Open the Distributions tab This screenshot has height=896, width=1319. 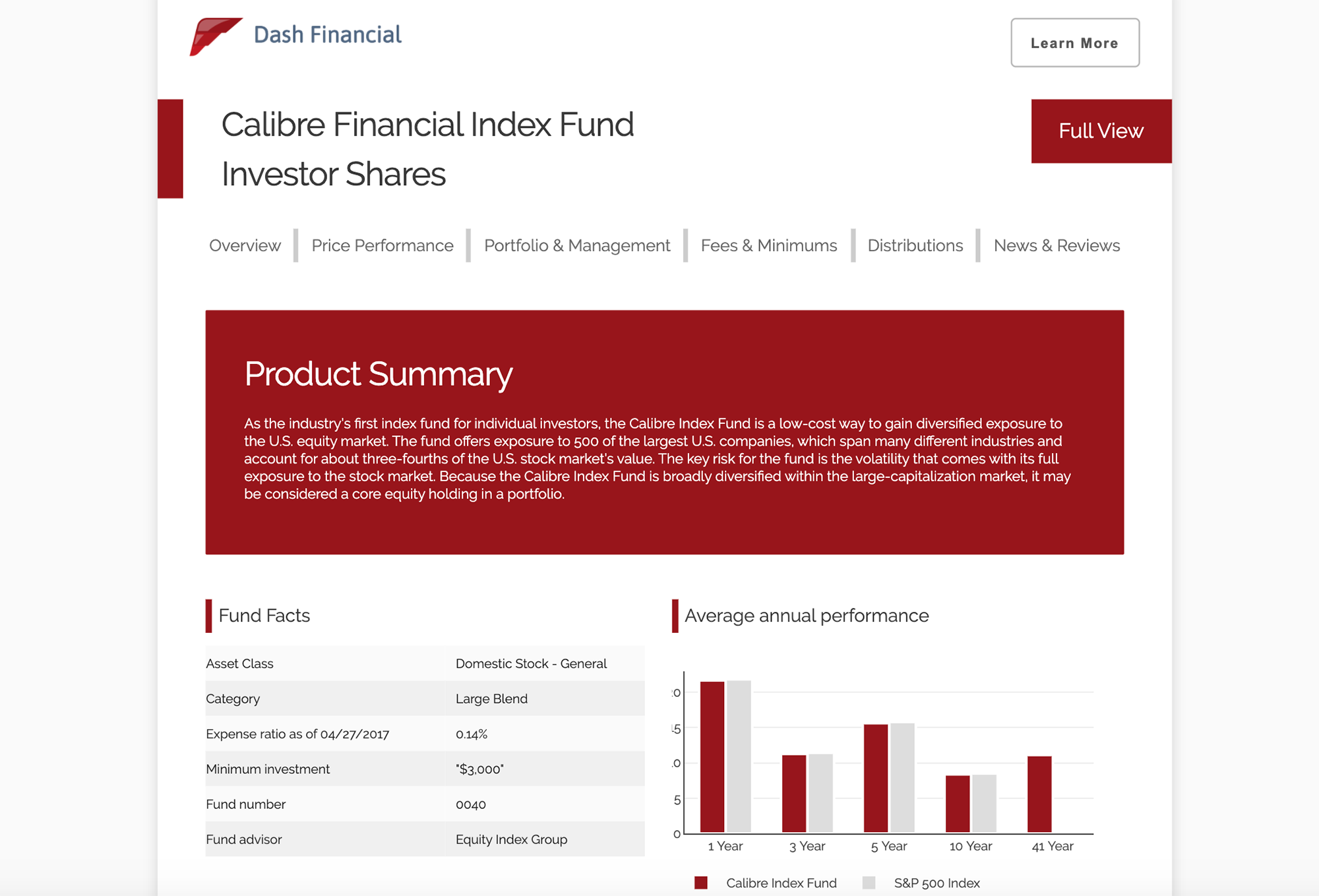pyautogui.click(x=915, y=246)
